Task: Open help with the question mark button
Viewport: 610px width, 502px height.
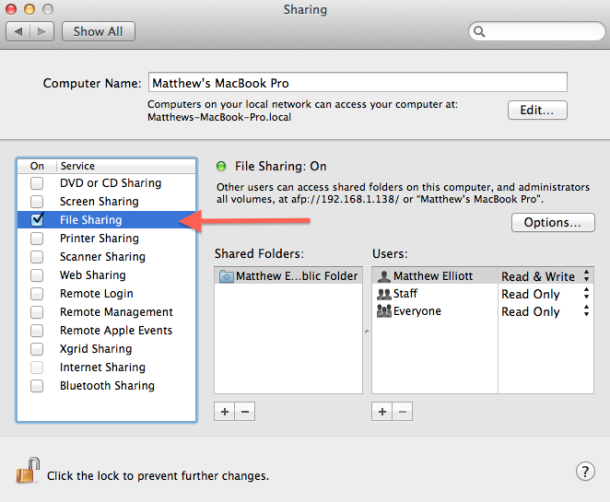Action: click(586, 472)
